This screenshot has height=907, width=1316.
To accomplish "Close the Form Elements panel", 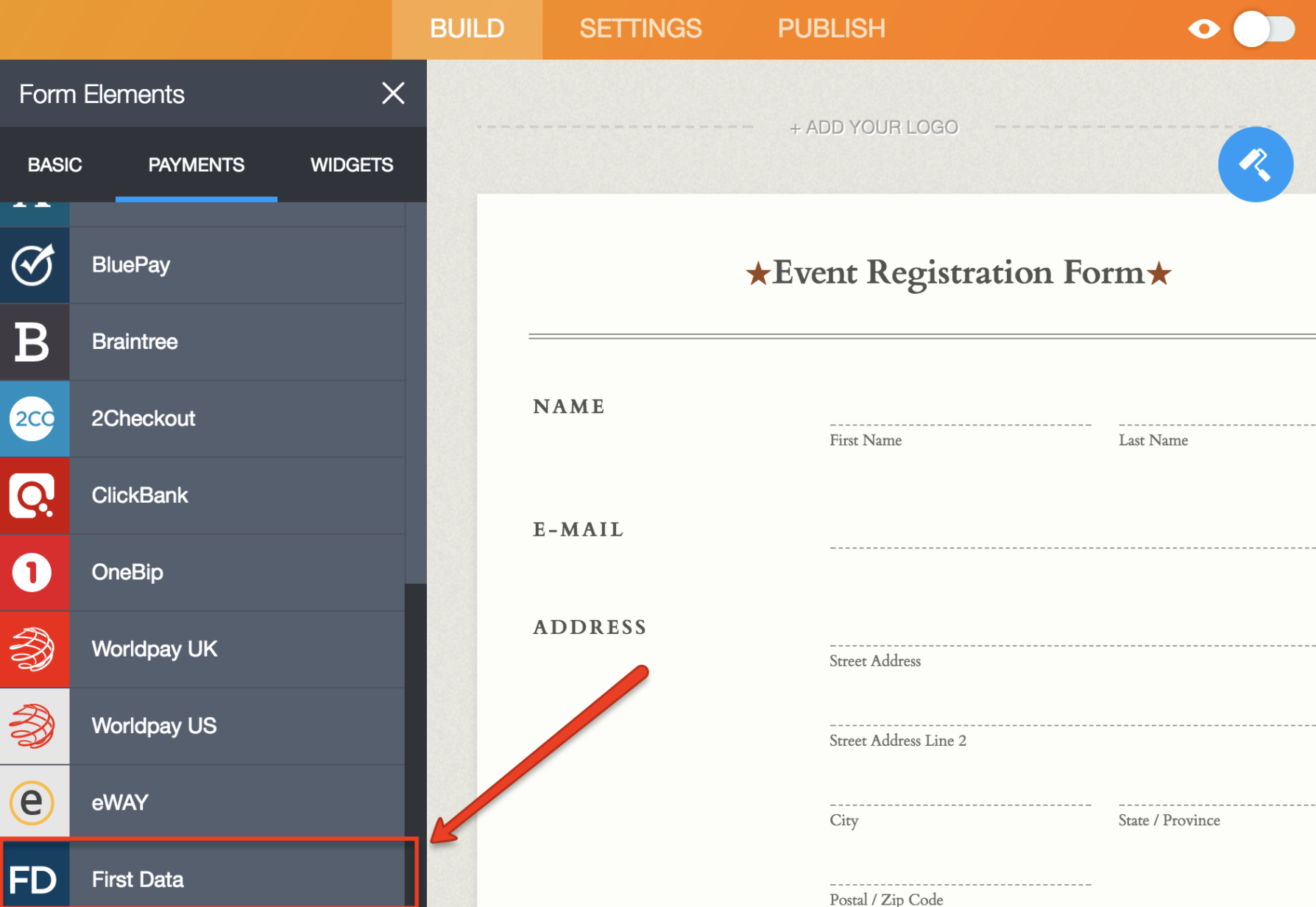I will 393,93.
